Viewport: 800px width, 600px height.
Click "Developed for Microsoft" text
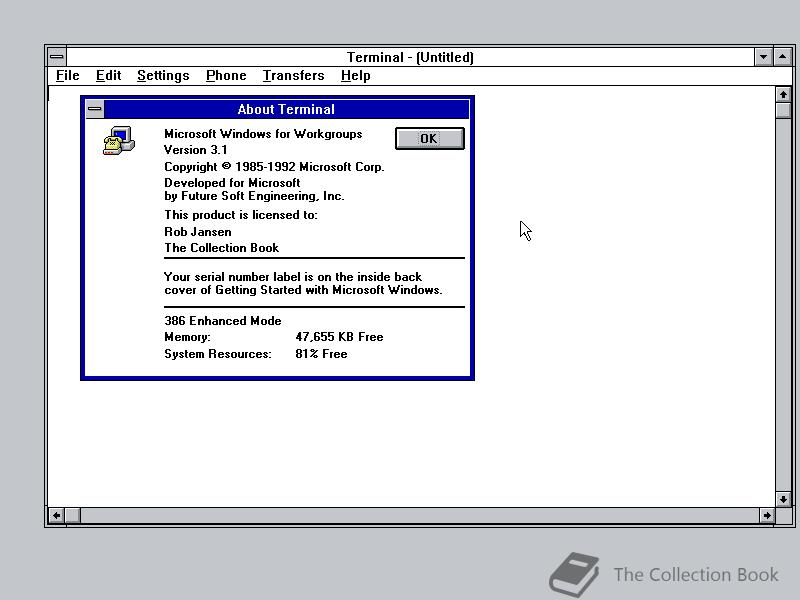click(x=232, y=183)
